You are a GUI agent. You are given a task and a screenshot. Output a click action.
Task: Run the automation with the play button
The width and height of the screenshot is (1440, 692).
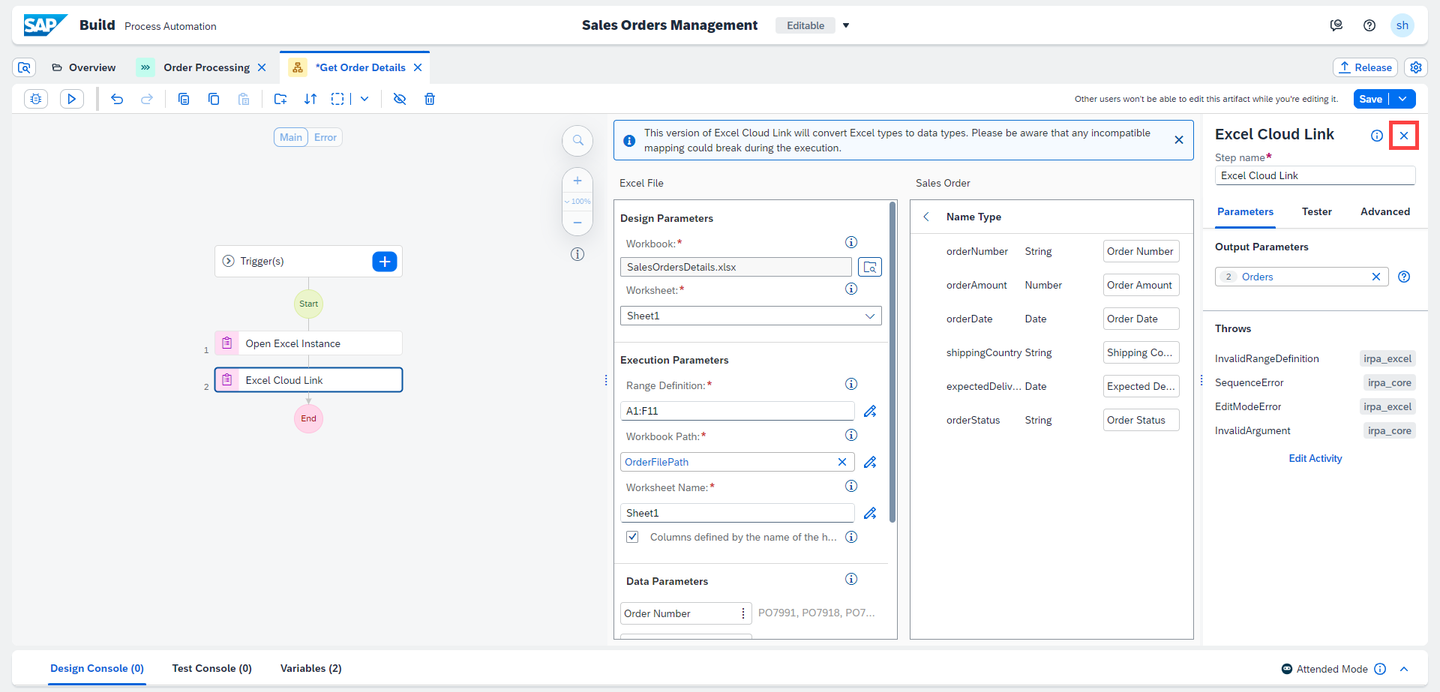coord(71,99)
